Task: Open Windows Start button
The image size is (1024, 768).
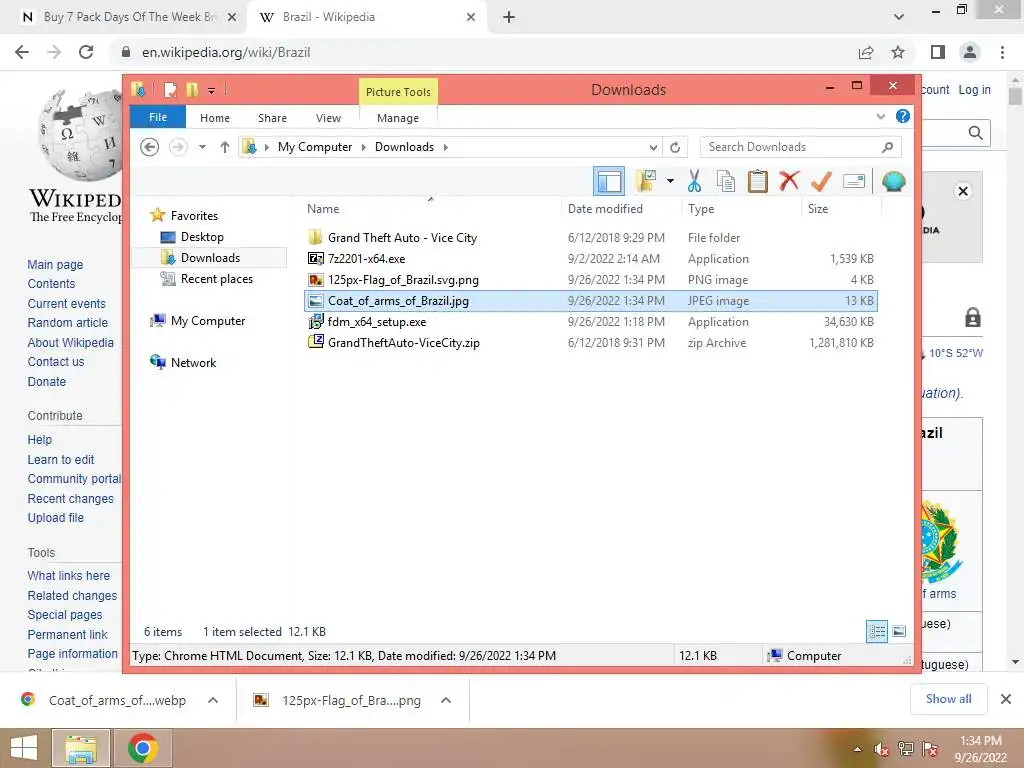Action: point(24,748)
